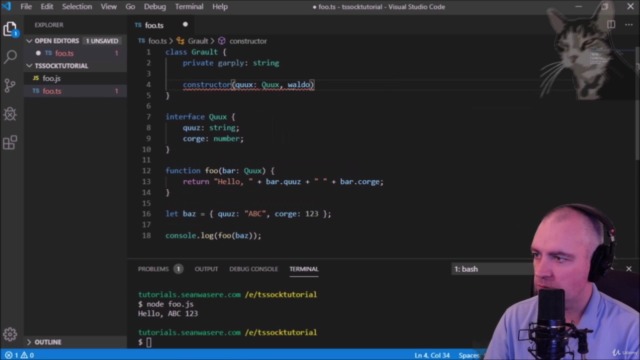Viewport: 640px width, 360px height.
Task: Switch to the Problems panel tab
Action: [153, 269]
